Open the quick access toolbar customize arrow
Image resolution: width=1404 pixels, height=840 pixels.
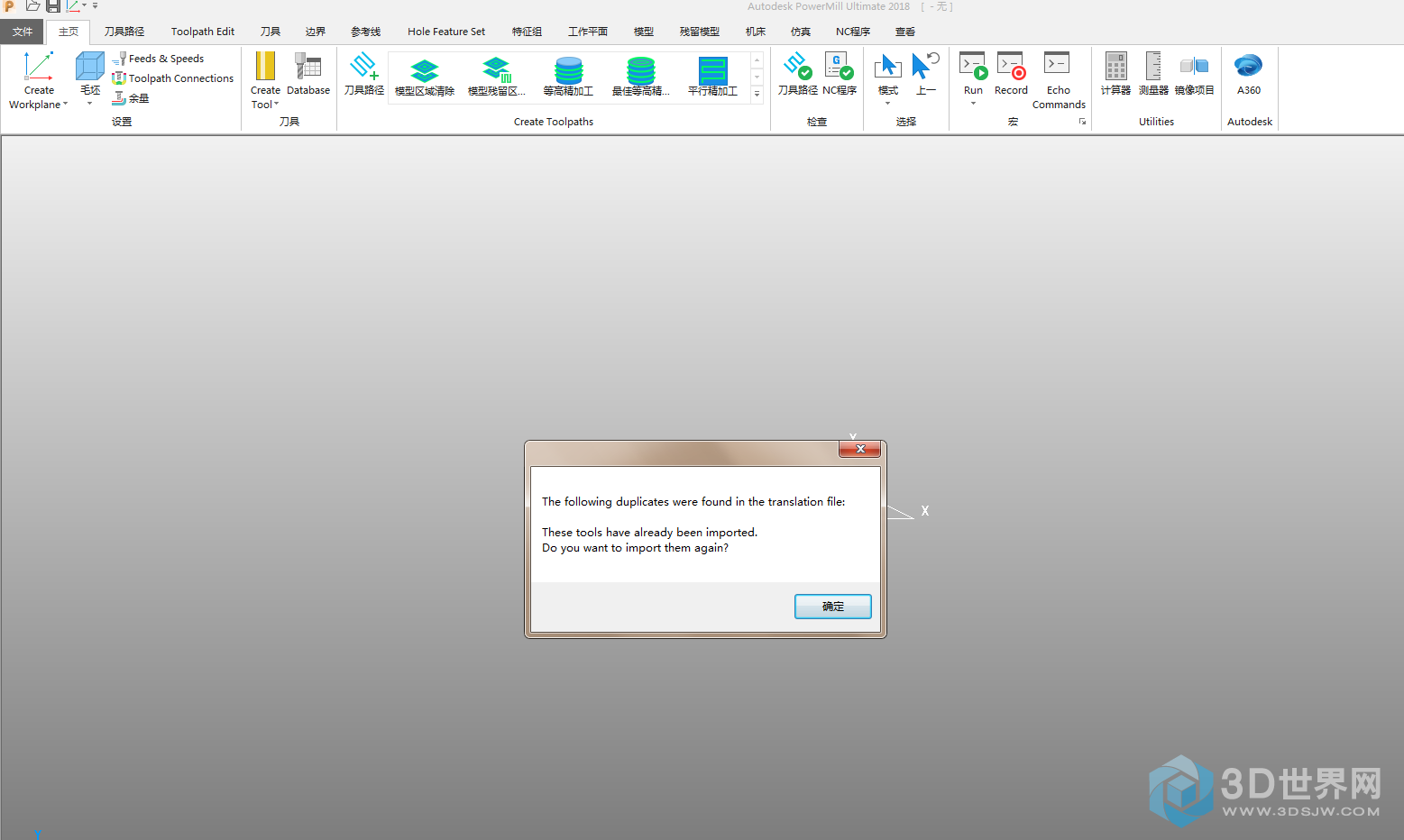pos(95,6)
